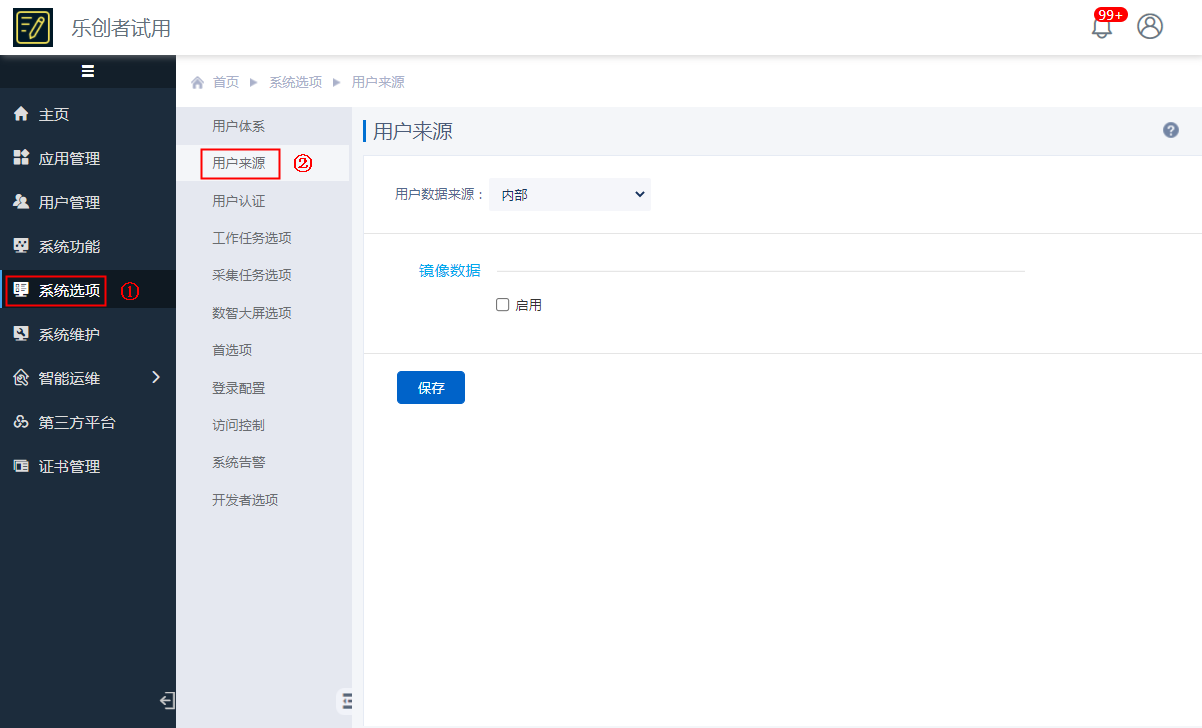Image resolution: width=1202 pixels, height=728 pixels.
Task: Click the help question mark icon
Action: pyautogui.click(x=1170, y=130)
